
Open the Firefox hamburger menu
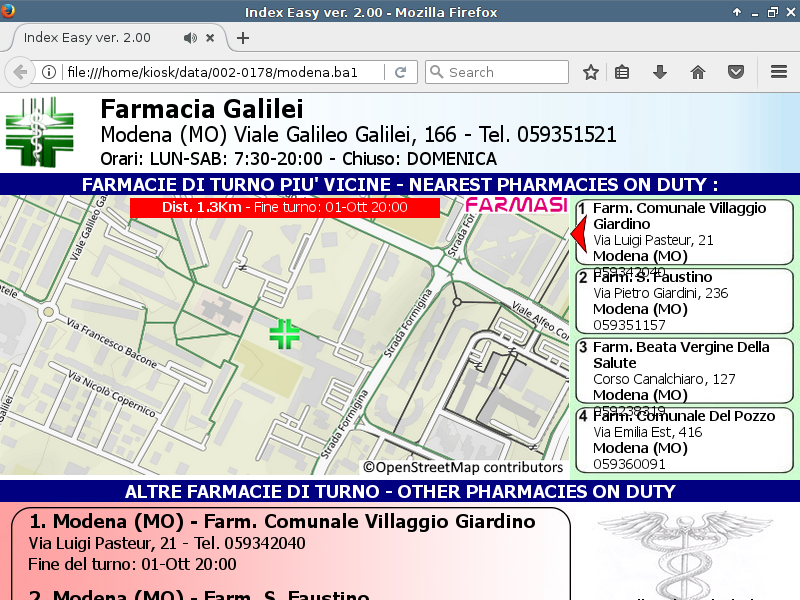tap(779, 72)
